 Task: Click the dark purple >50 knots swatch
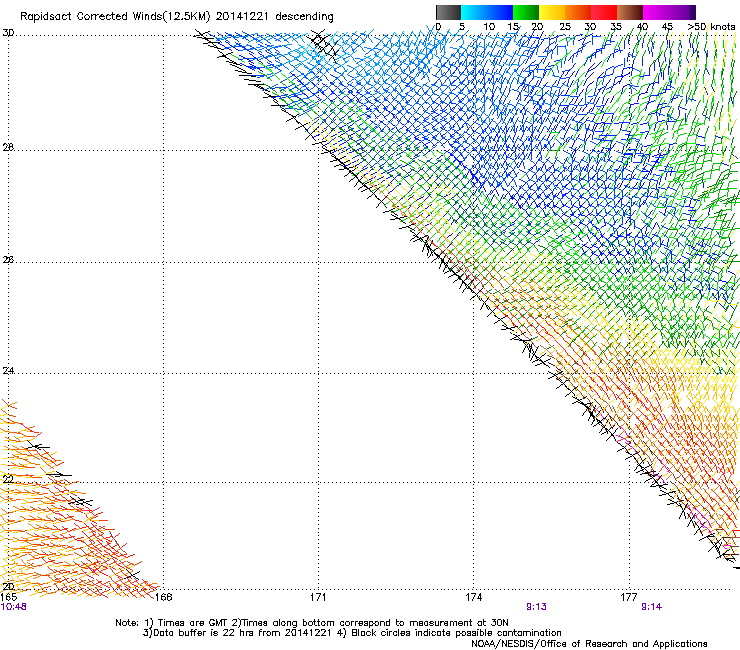[693, 12]
